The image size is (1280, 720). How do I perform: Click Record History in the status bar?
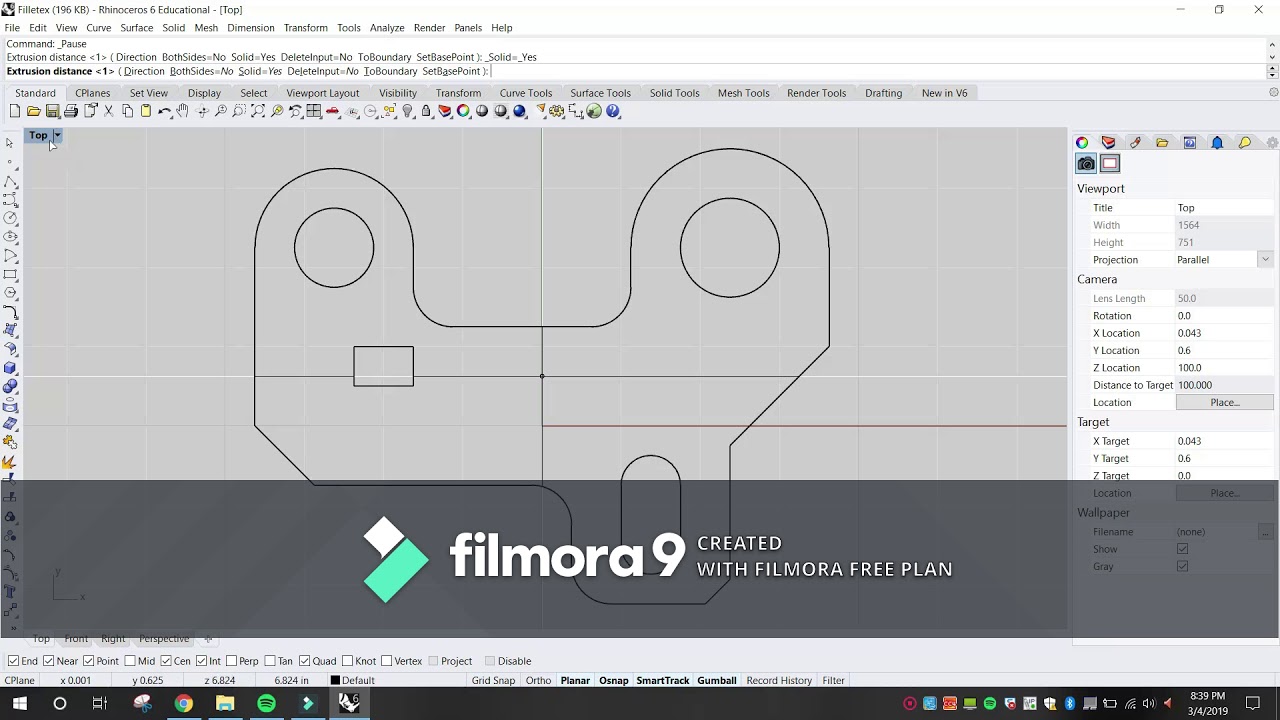coord(779,681)
